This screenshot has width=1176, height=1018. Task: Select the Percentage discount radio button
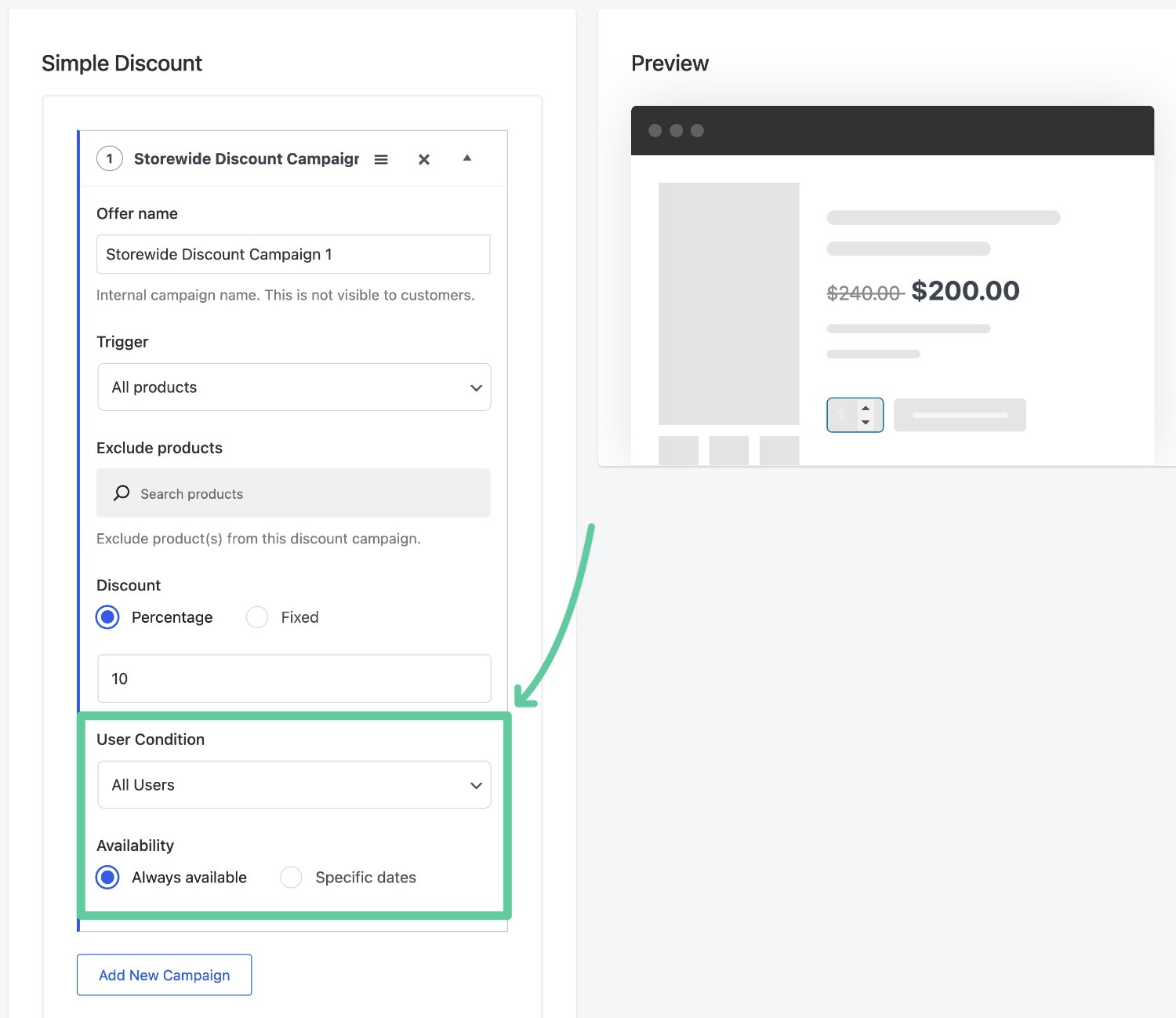[x=108, y=617]
